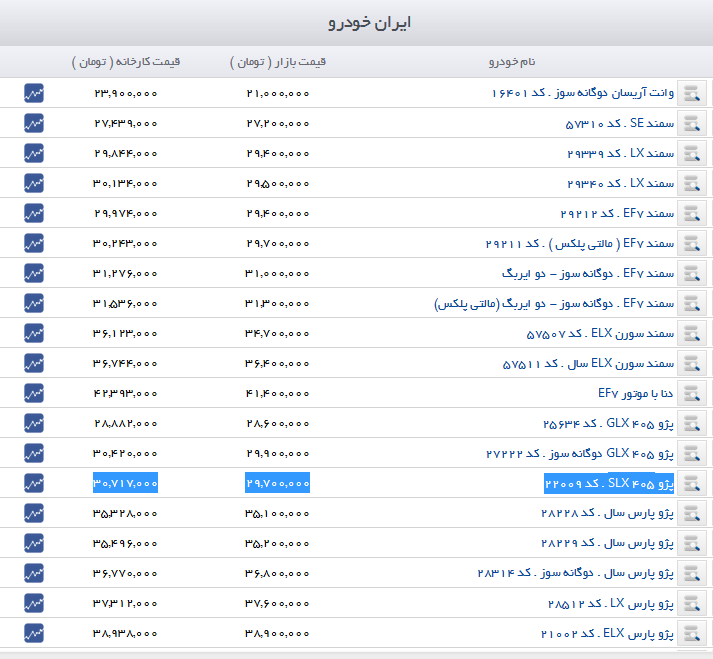View details icon for پژو پارس LX کد ۲۸۵۱۲
713x659 pixels.
692,603
